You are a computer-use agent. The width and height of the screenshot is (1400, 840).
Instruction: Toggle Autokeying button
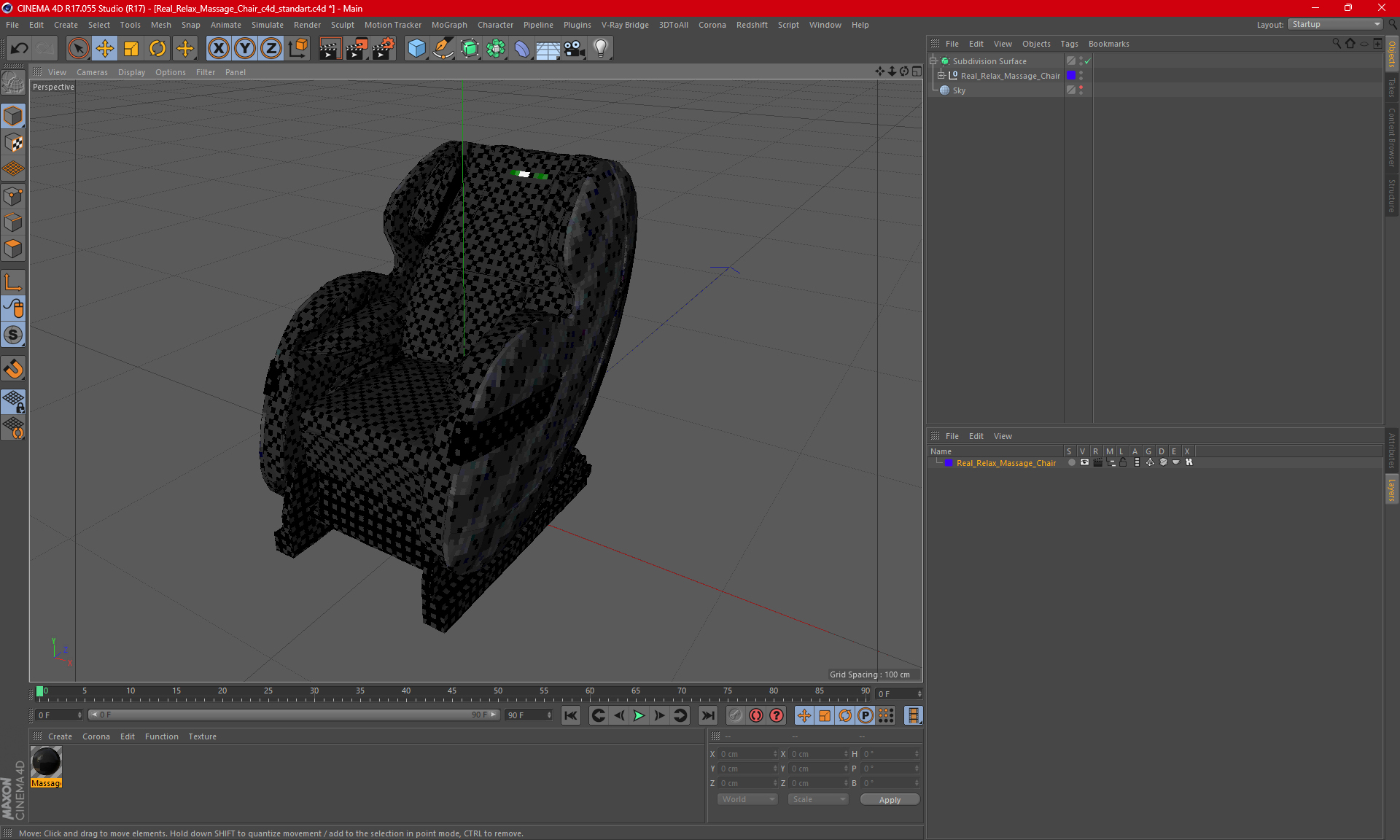tap(756, 715)
